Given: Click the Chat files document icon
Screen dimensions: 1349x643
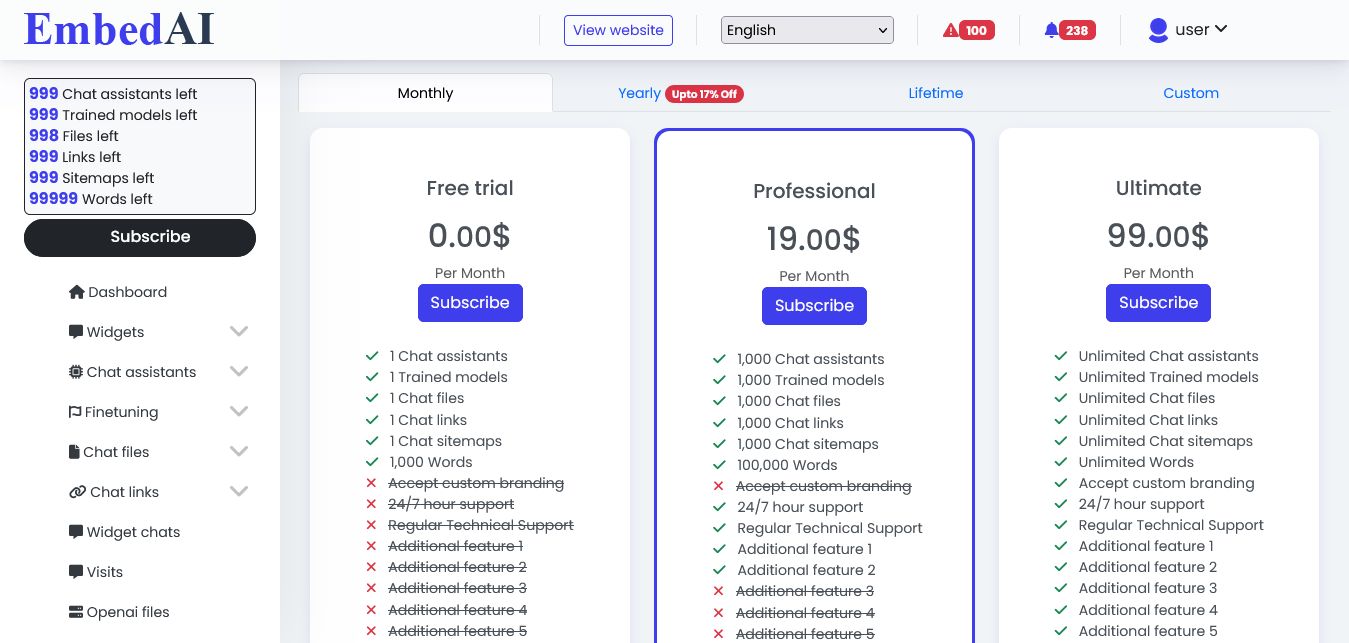Looking at the screenshot, I should pyautogui.click(x=74, y=452).
